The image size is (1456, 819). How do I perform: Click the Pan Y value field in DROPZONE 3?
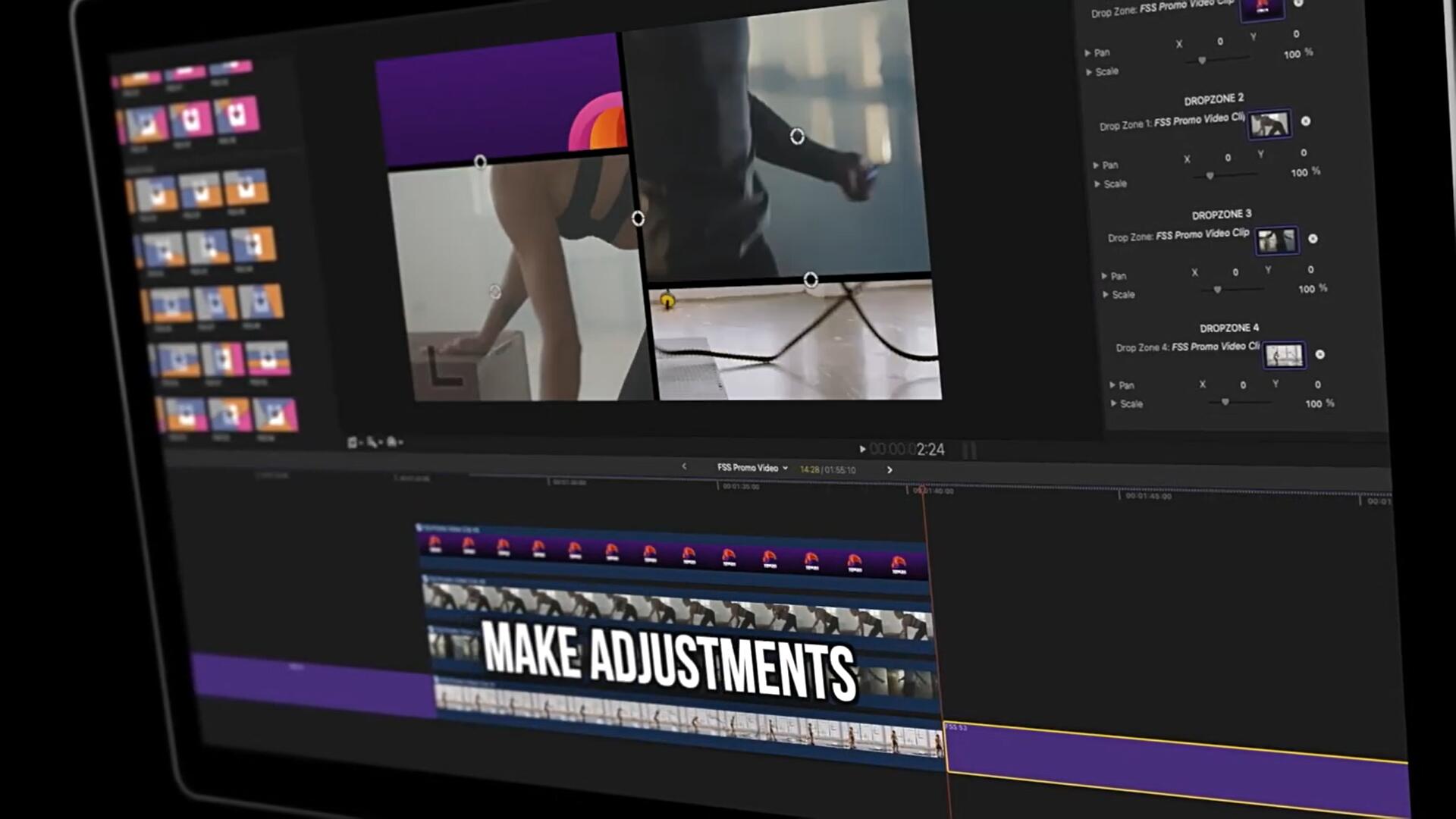pyautogui.click(x=1310, y=270)
